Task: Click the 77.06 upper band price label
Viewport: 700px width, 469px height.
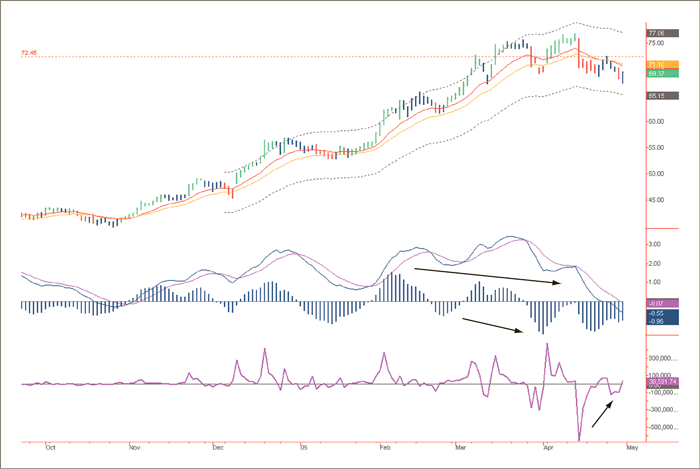Action: coord(661,32)
